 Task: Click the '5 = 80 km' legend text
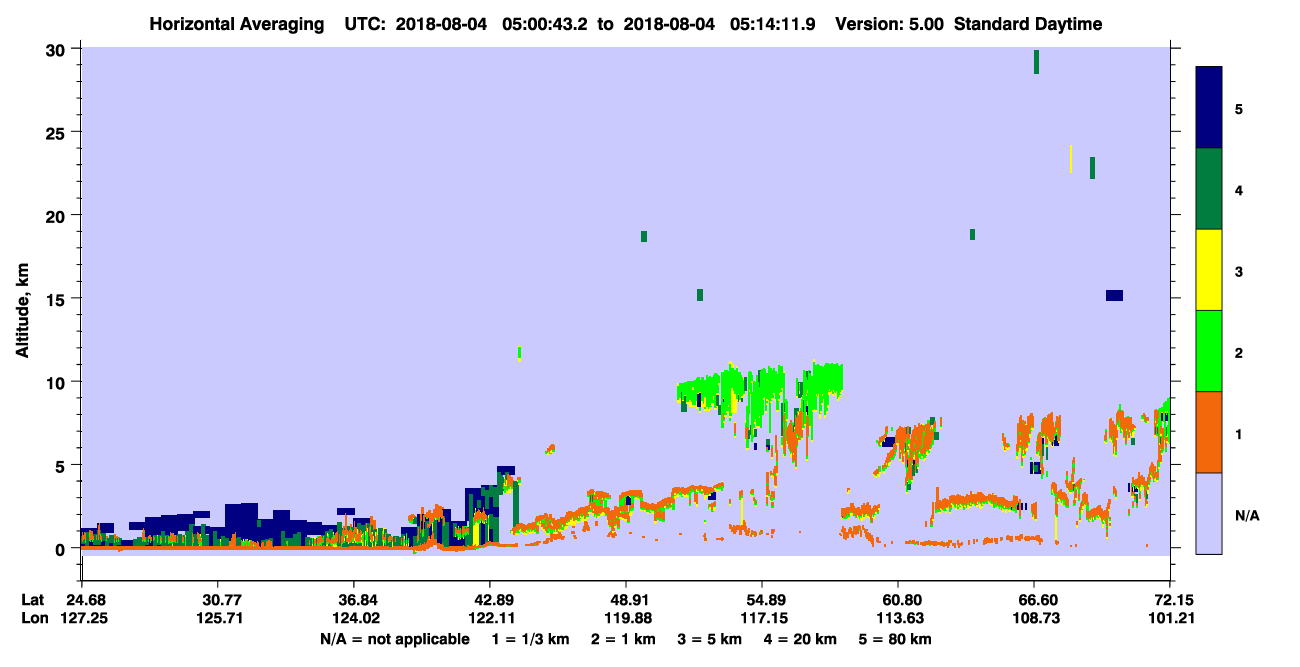[x=895, y=638]
